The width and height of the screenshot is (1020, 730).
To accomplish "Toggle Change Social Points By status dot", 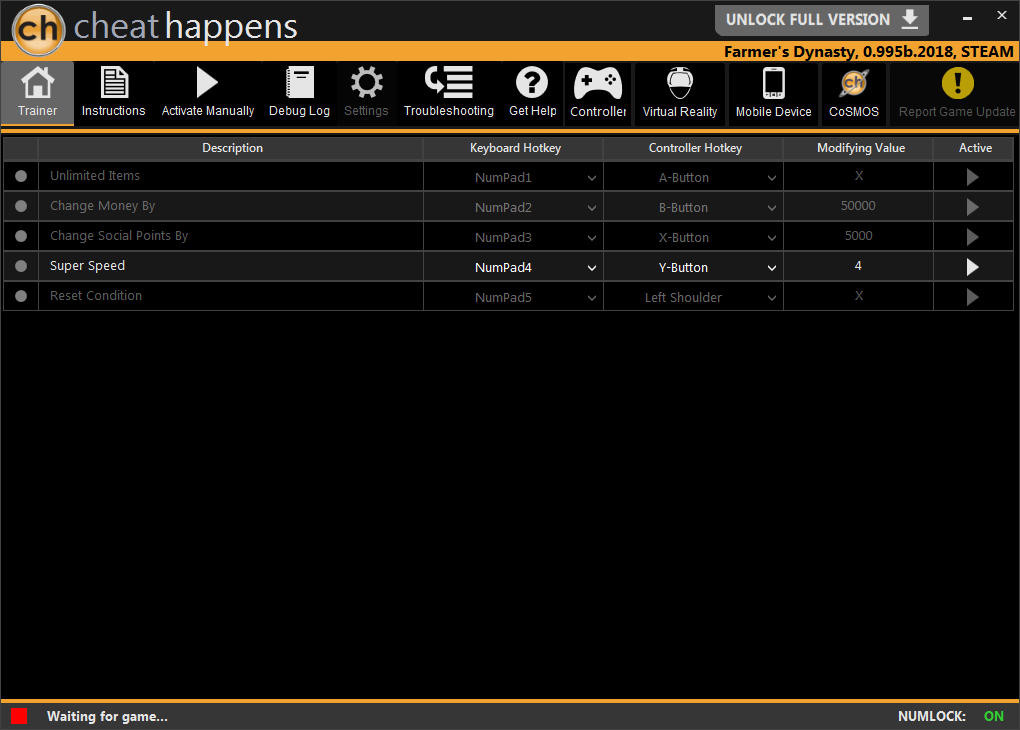I will click(x=21, y=236).
